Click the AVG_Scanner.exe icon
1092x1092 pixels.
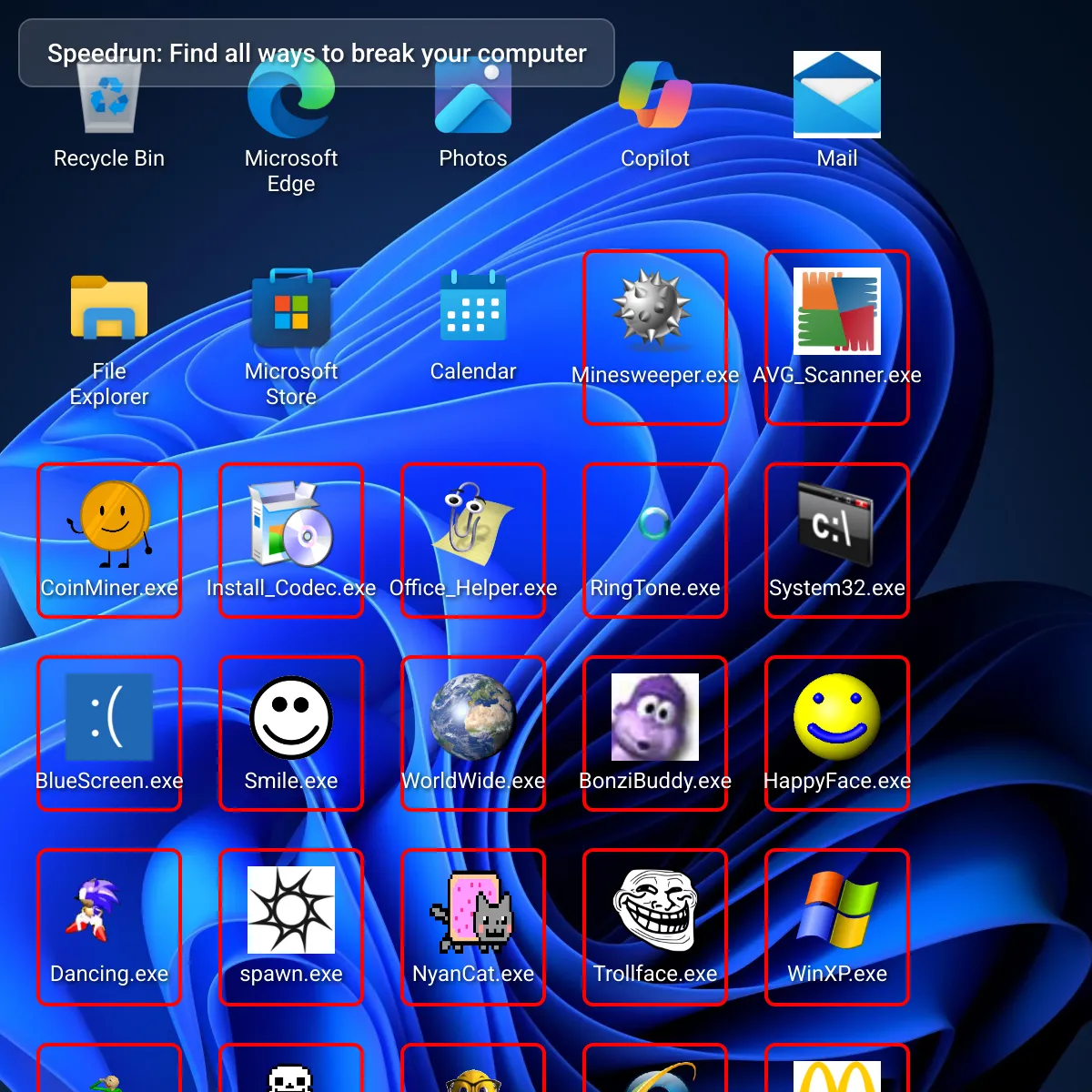(x=837, y=311)
